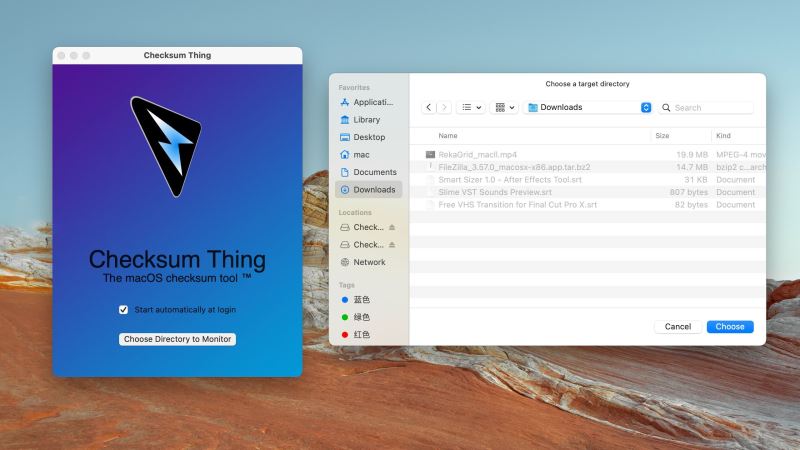Click the Checksum Thing lightning bolt logo

pyautogui.click(x=166, y=146)
